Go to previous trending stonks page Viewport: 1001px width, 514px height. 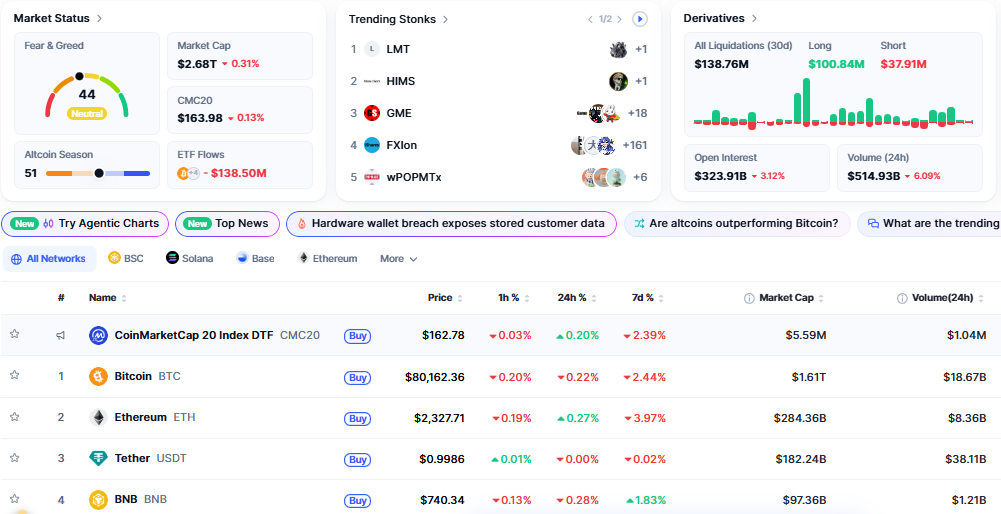pos(590,19)
